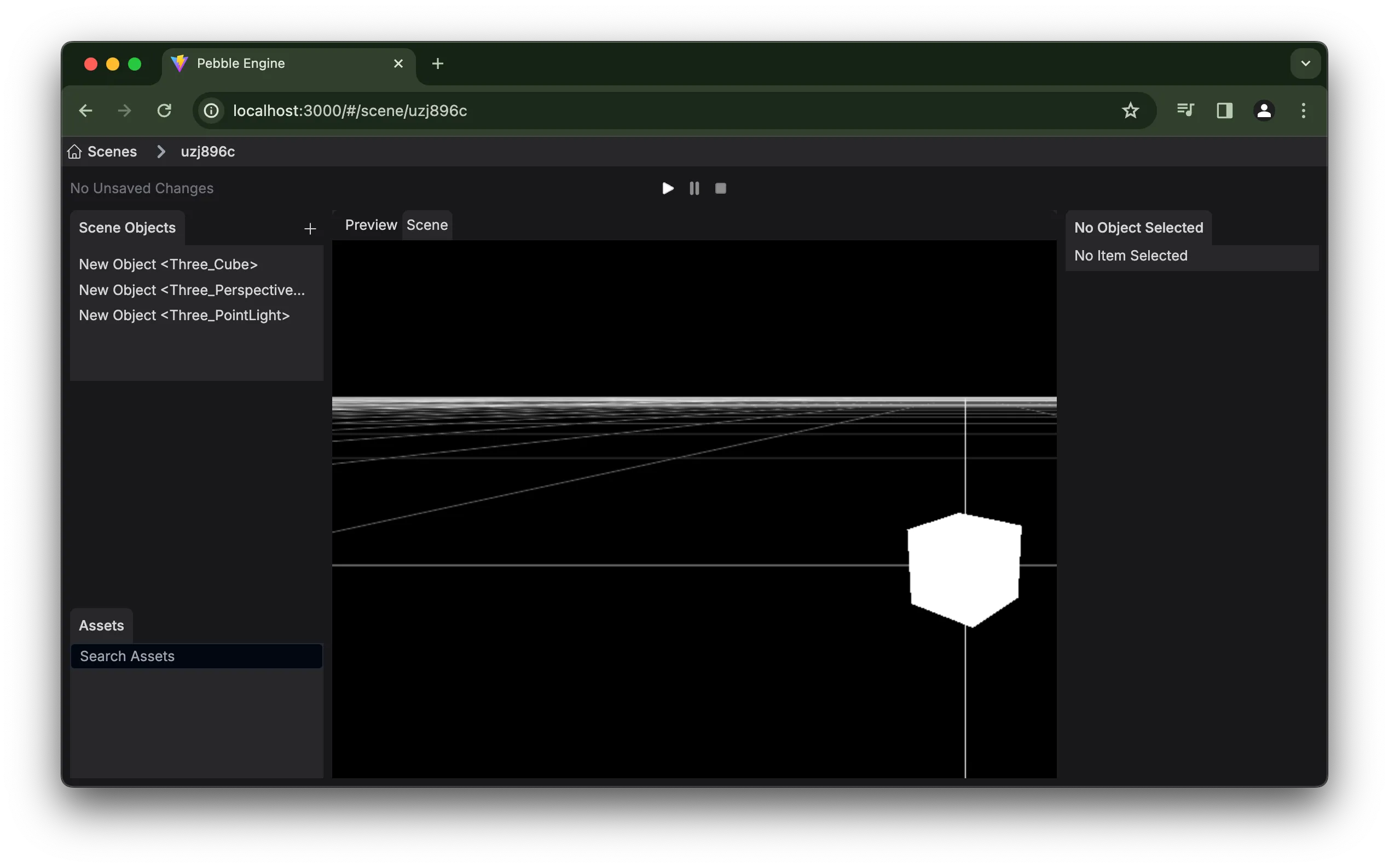Switch to the Scene tab

pyautogui.click(x=427, y=224)
